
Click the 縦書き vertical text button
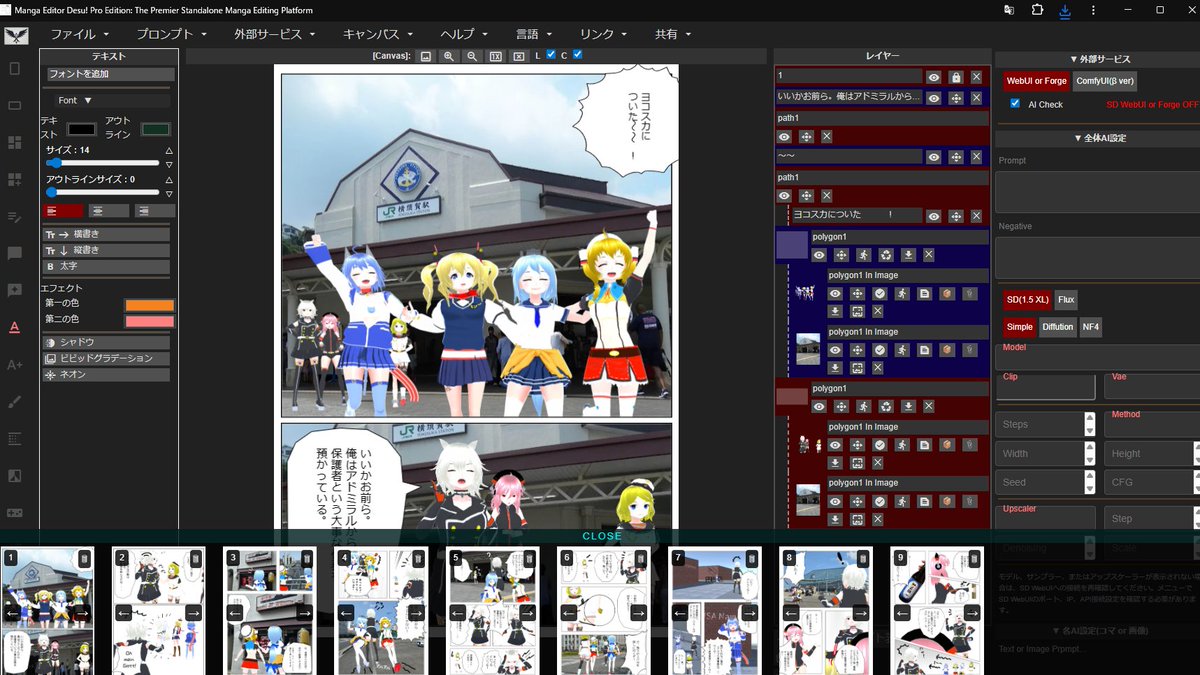point(107,250)
